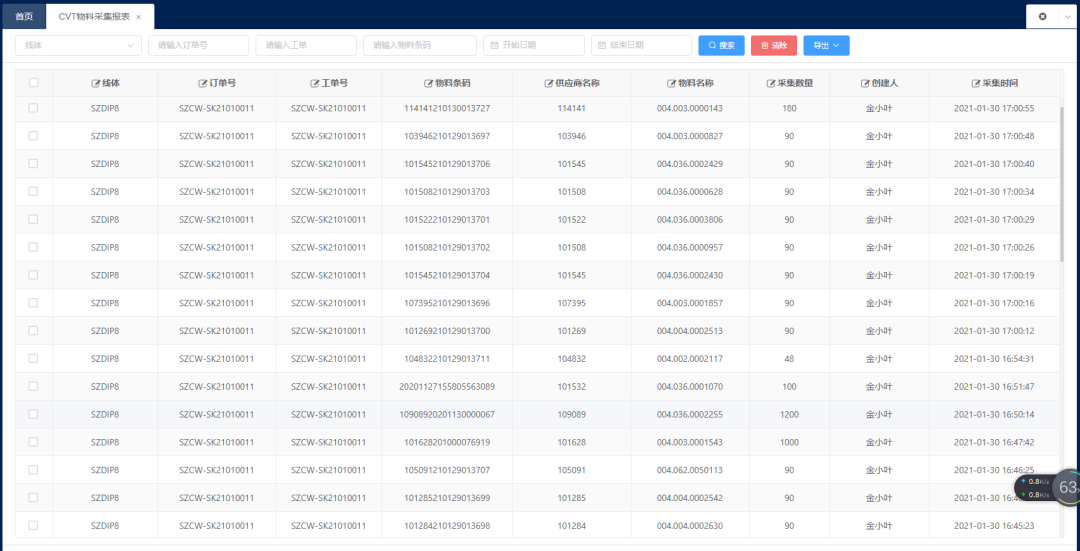Image resolution: width=1080 pixels, height=551 pixels.
Task: Click the edit icon beside 供应商名称 header
Action: point(549,83)
